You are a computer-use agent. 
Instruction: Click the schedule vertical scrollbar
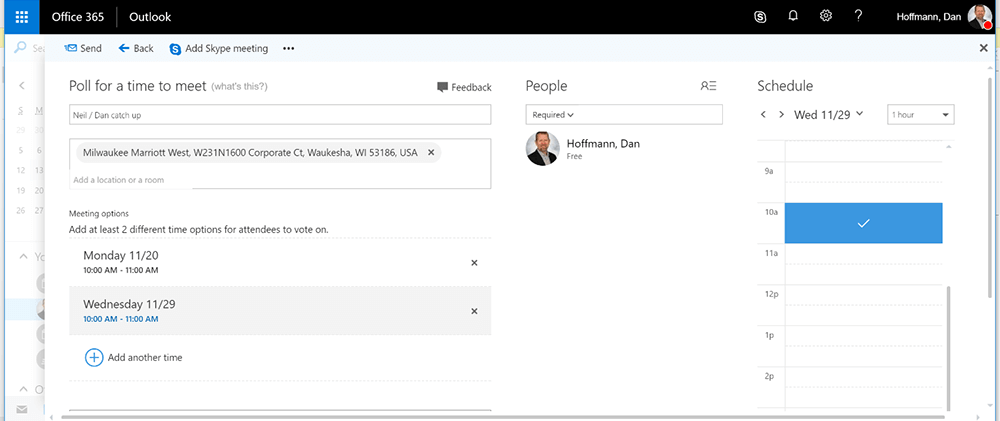coord(949,340)
